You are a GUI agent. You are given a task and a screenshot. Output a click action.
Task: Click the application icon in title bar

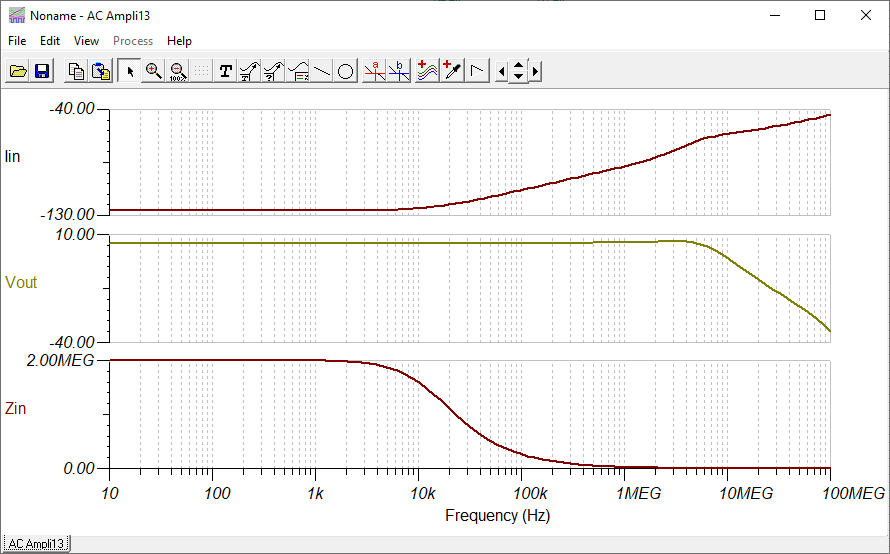(x=17, y=15)
